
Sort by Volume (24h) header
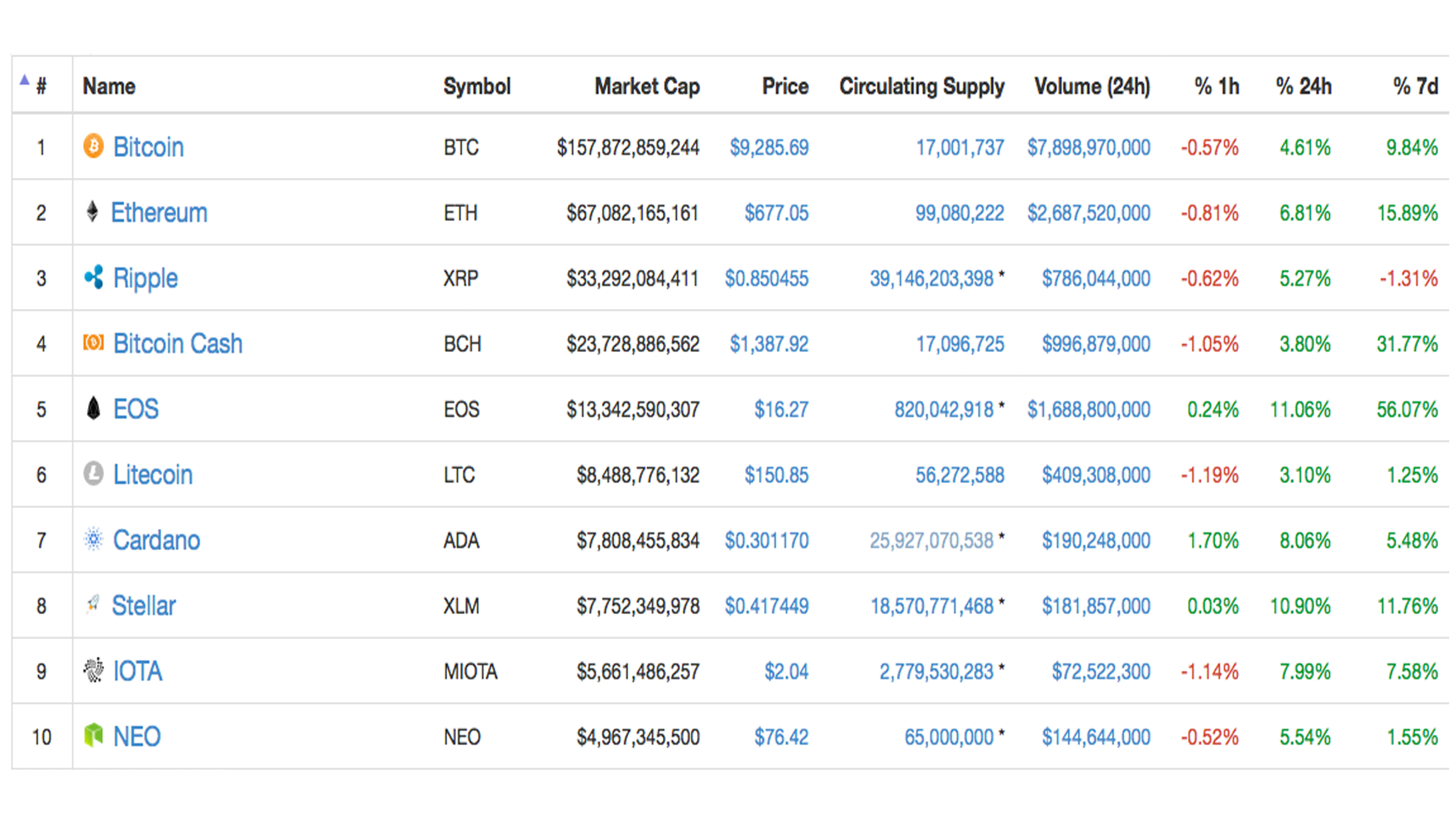(x=1092, y=87)
